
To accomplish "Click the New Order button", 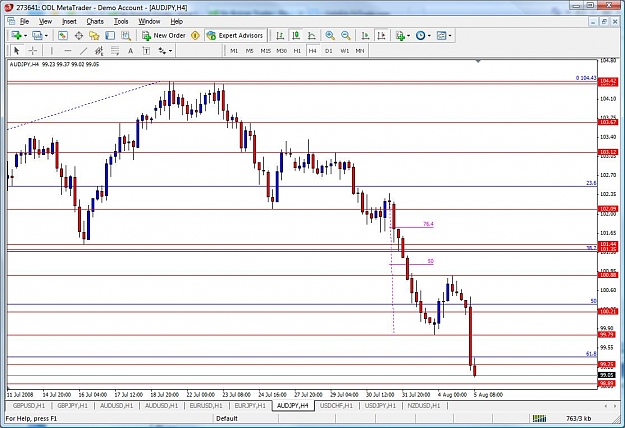I will coord(164,35).
